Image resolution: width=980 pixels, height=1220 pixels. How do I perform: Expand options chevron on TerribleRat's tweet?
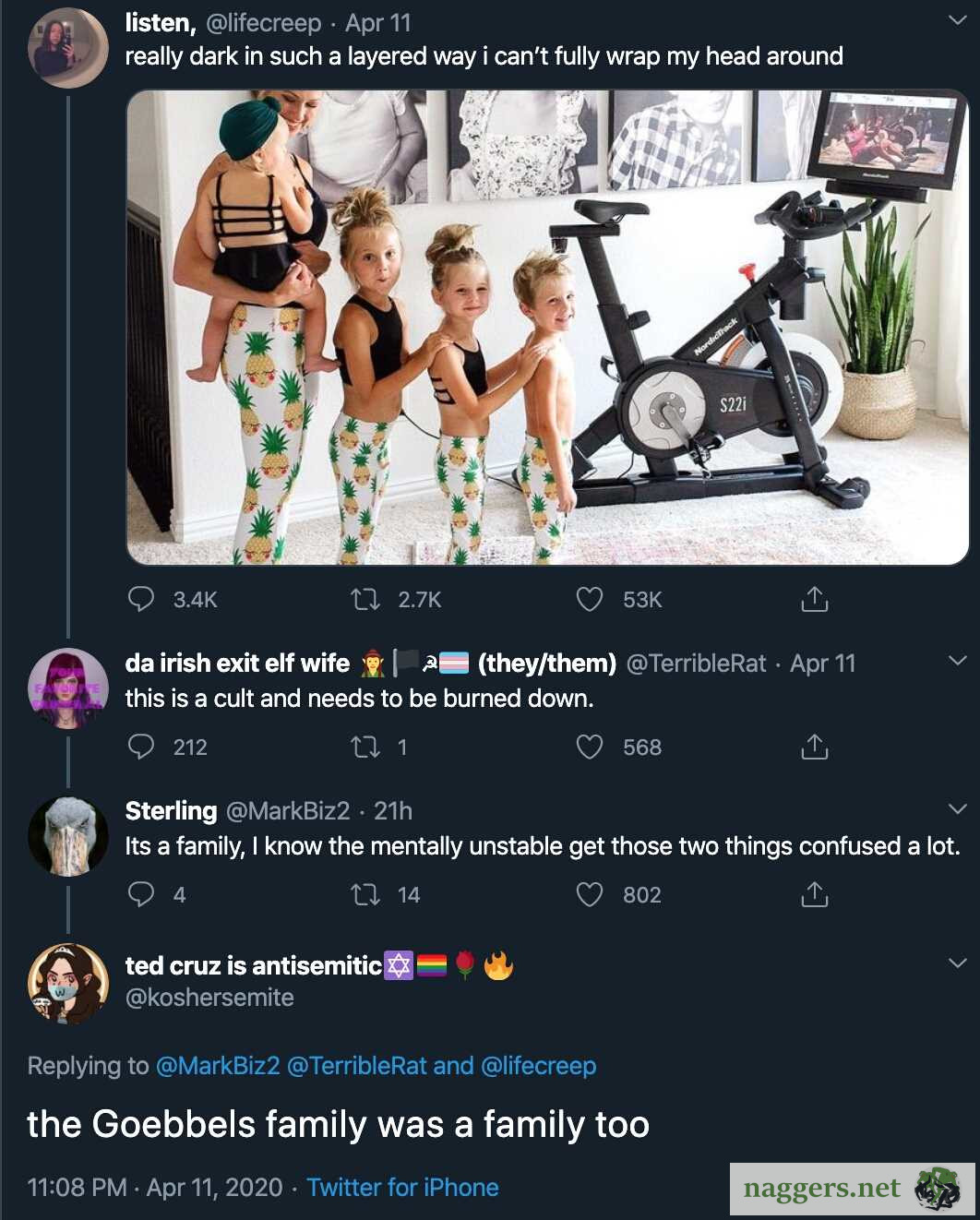(958, 661)
